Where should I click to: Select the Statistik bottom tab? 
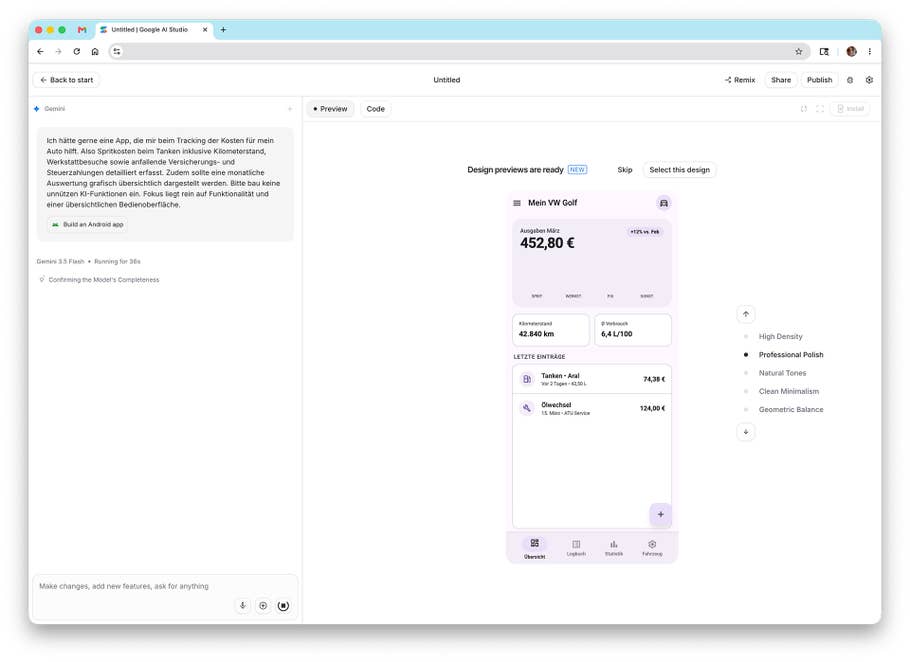tap(613, 548)
